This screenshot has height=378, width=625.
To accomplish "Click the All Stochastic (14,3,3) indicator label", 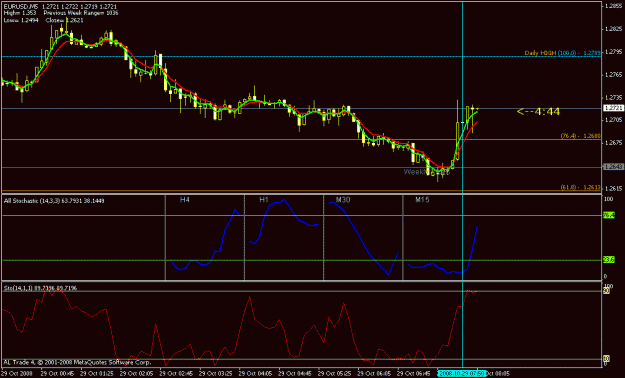I will coord(54,201).
